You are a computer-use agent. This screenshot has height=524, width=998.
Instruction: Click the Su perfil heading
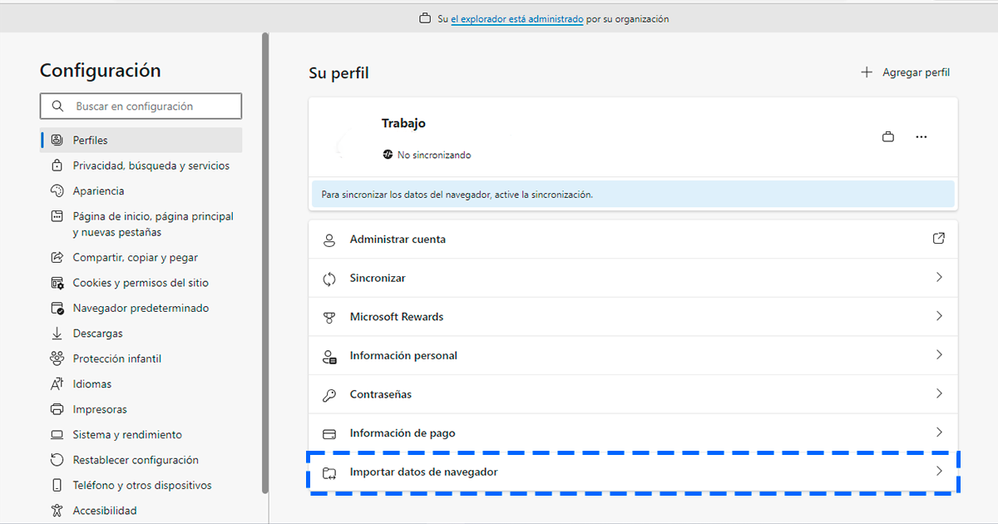339,73
